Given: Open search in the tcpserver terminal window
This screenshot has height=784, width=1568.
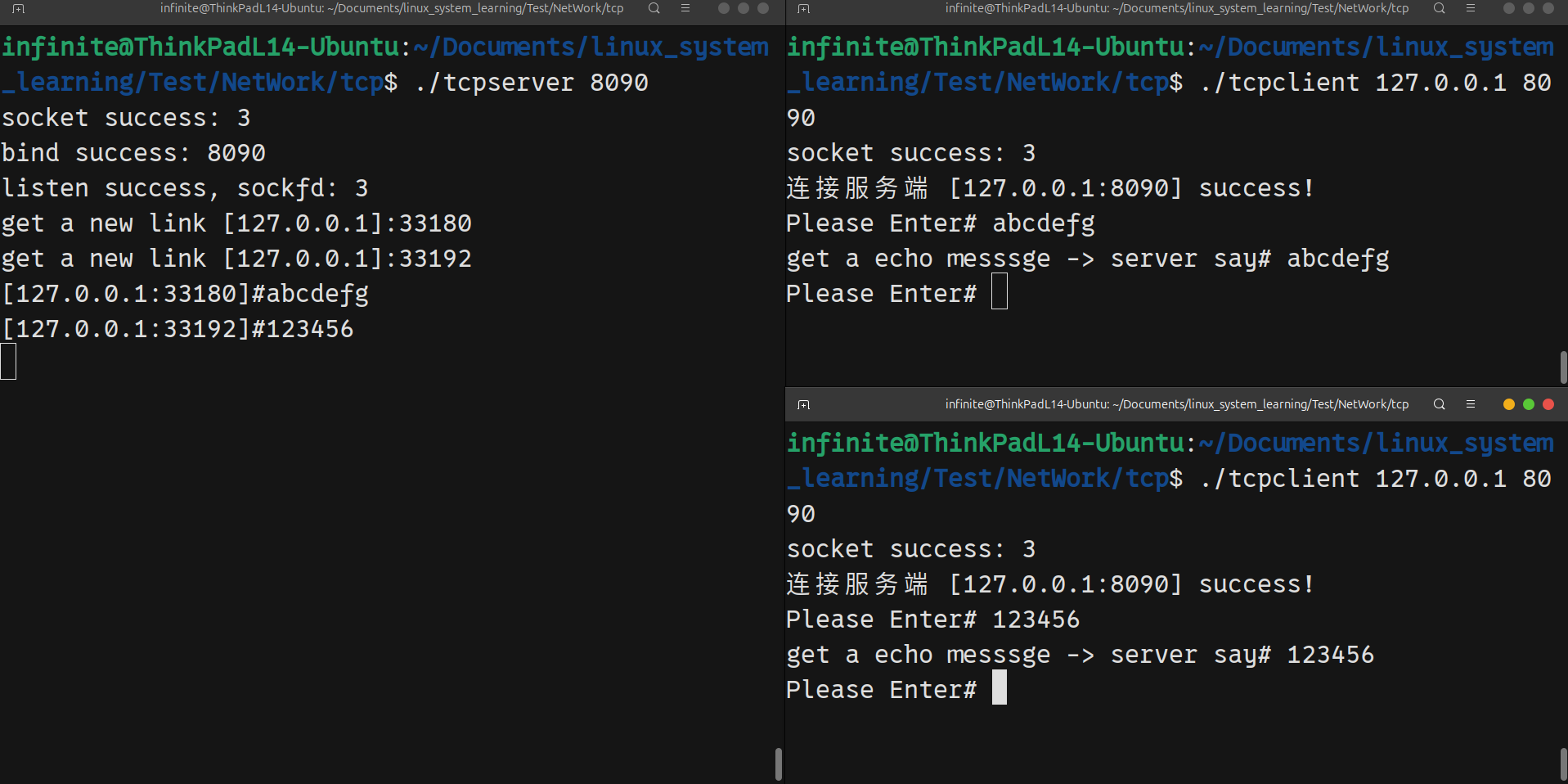Looking at the screenshot, I should point(653,8).
